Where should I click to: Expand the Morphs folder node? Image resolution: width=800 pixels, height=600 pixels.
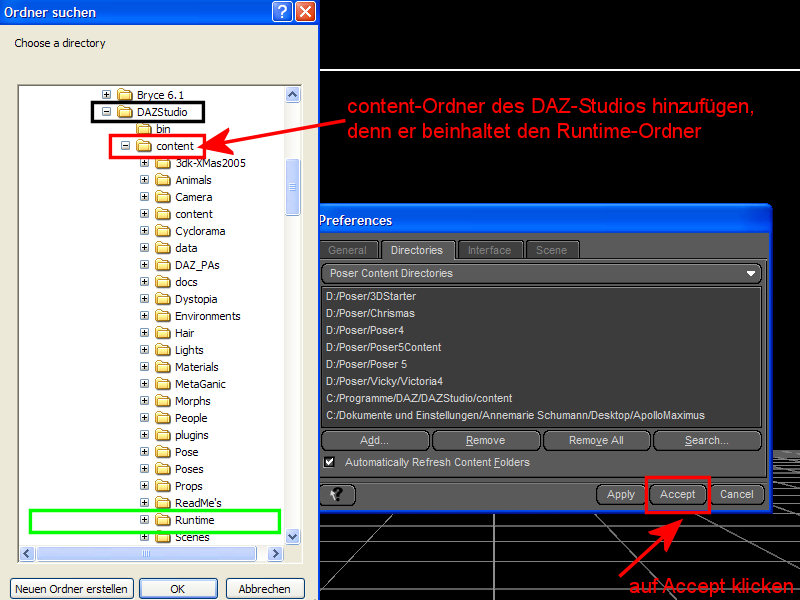(x=144, y=401)
